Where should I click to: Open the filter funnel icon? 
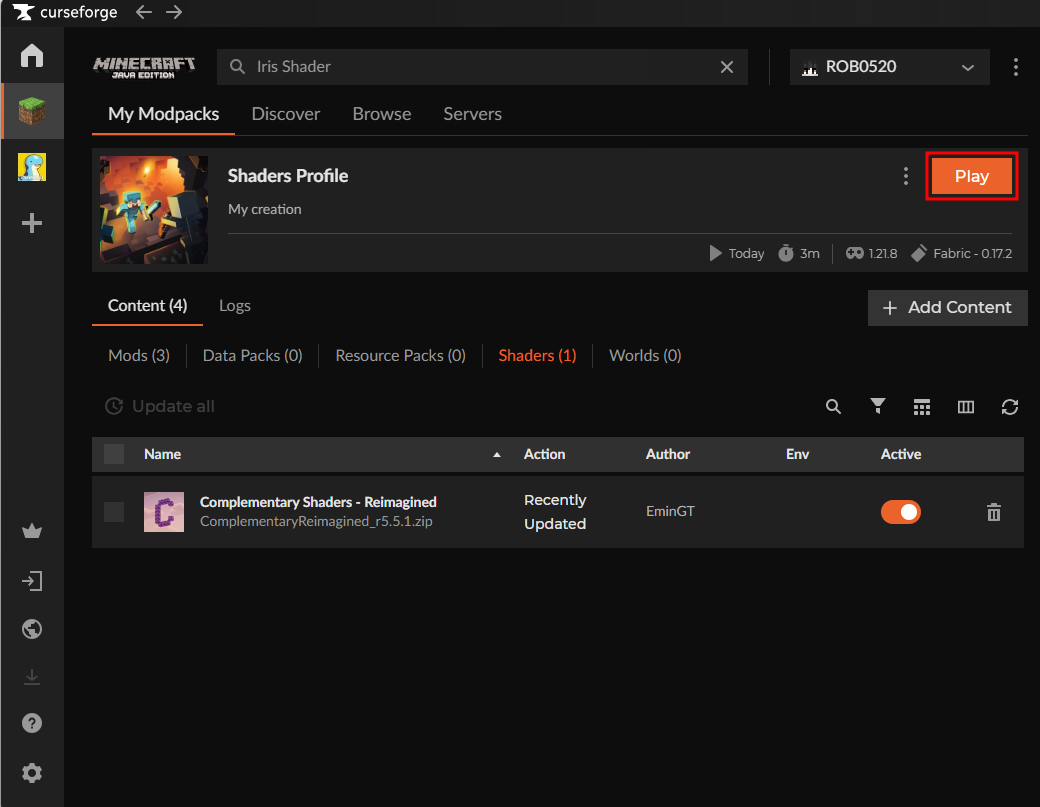click(878, 406)
